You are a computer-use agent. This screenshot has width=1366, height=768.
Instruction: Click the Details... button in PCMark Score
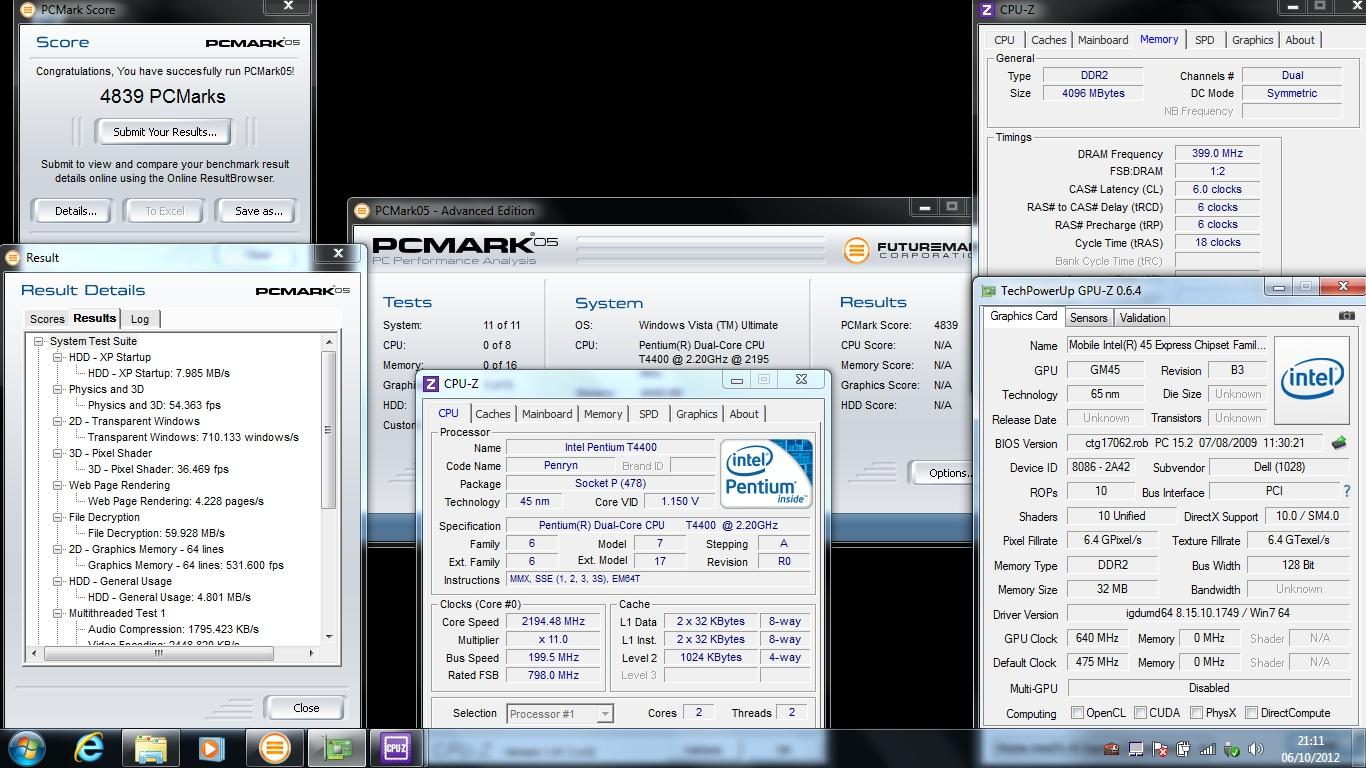[x=76, y=211]
